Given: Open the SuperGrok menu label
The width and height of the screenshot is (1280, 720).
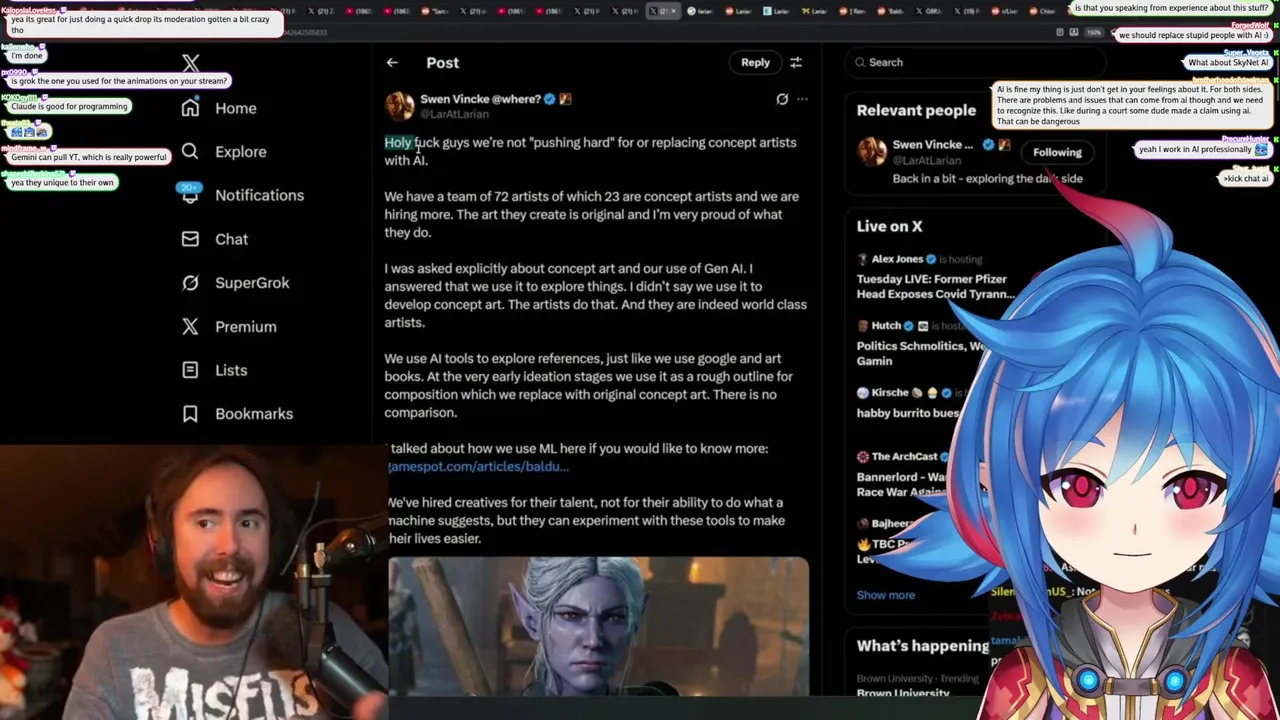Looking at the screenshot, I should pyautogui.click(x=252, y=283).
